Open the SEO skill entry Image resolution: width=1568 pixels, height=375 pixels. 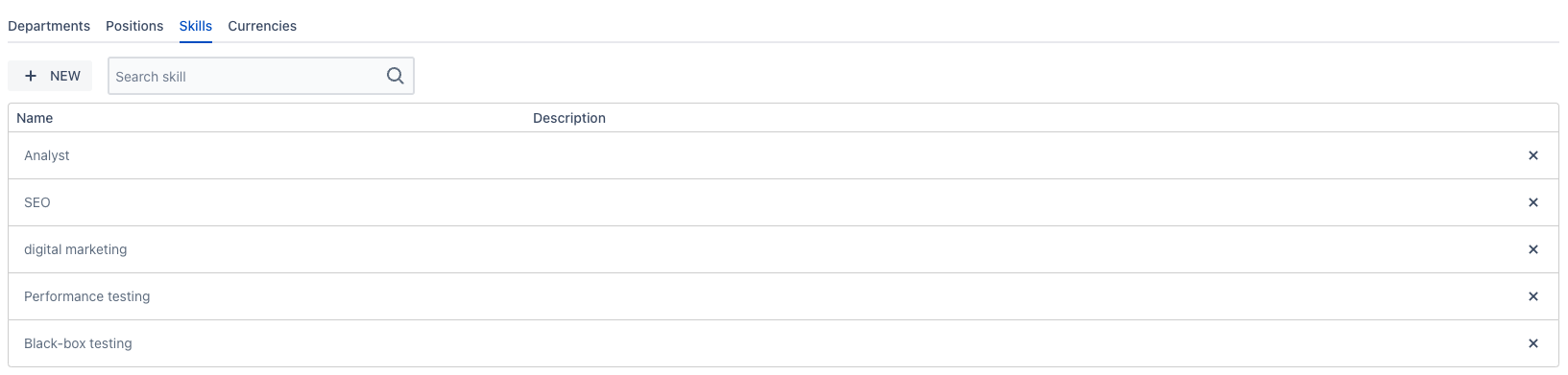point(37,202)
